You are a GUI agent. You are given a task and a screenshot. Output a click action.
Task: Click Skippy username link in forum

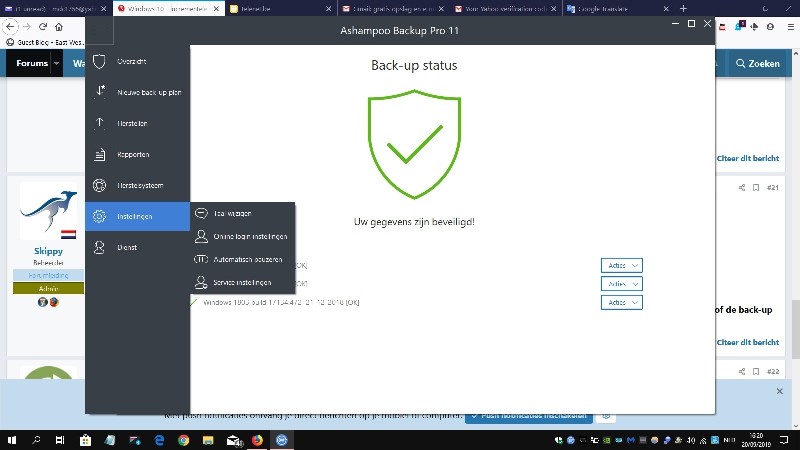pyautogui.click(x=48, y=251)
